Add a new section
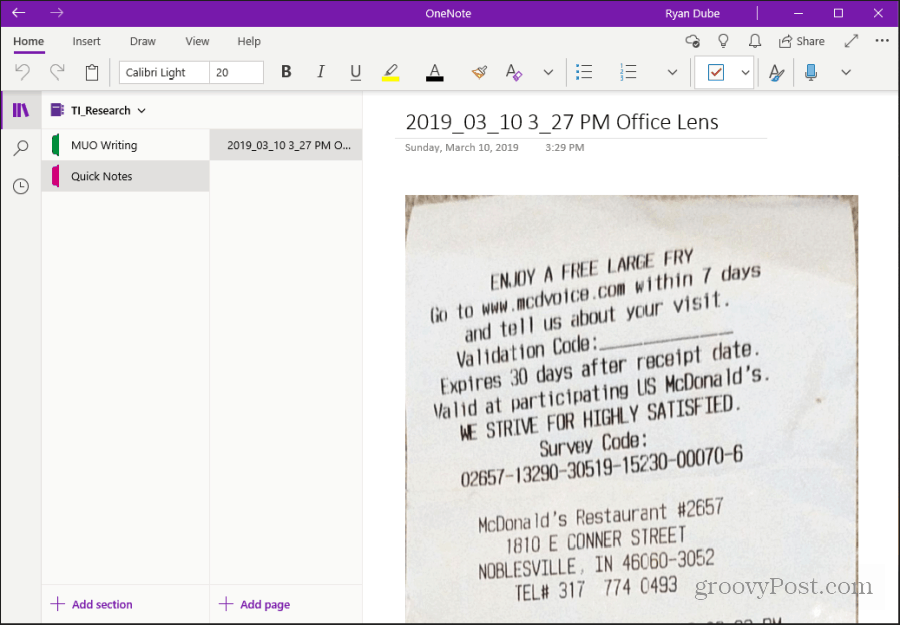This screenshot has height=625, width=900. (x=92, y=604)
